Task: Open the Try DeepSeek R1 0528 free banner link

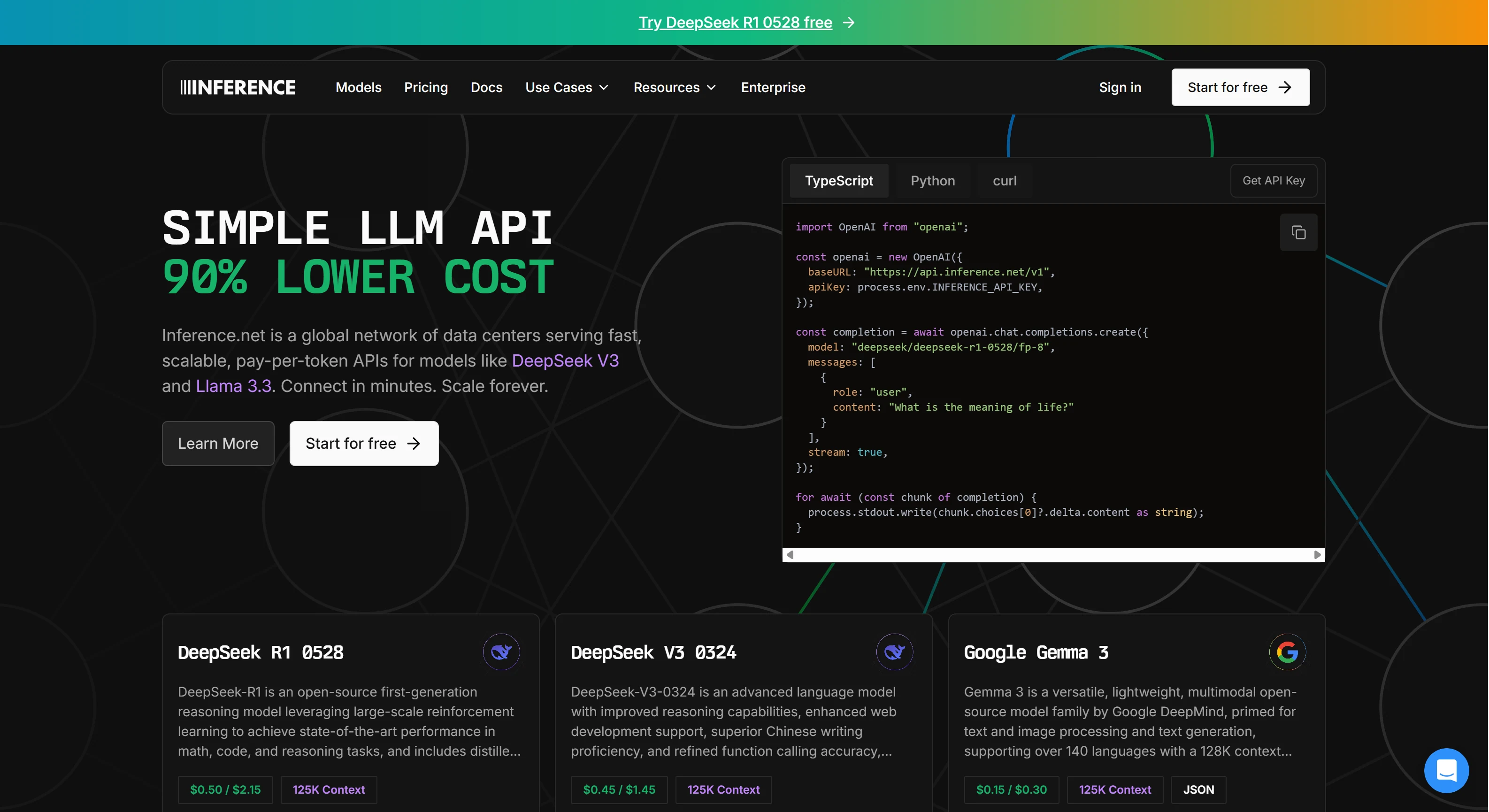Action: (x=735, y=23)
